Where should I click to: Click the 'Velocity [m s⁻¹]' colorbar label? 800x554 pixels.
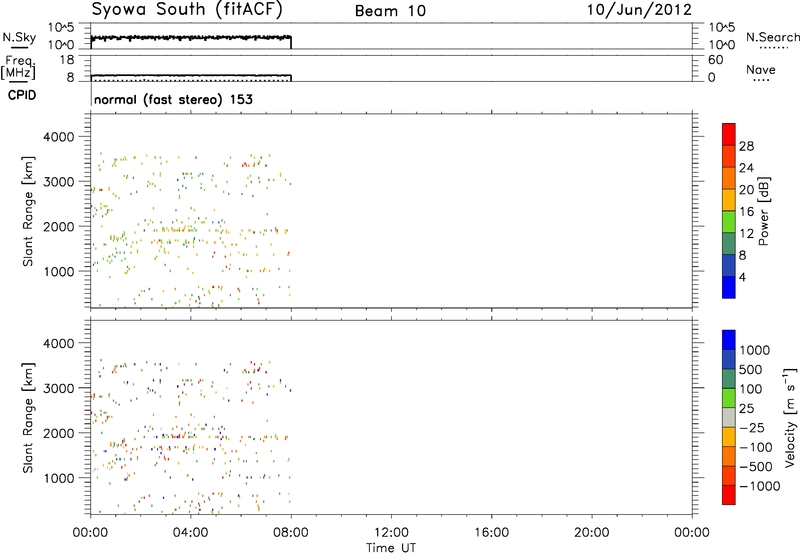pos(790,417)
